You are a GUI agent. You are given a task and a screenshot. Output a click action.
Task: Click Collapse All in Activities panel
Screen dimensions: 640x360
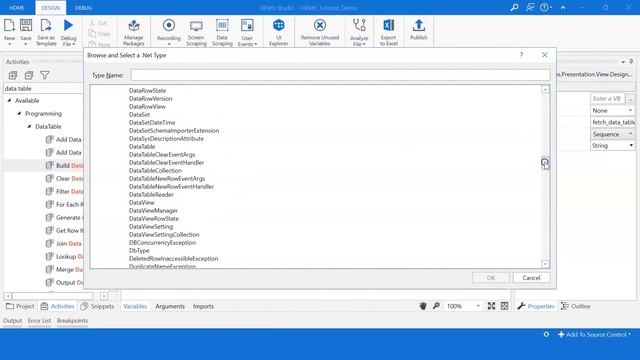coord(29,75)
